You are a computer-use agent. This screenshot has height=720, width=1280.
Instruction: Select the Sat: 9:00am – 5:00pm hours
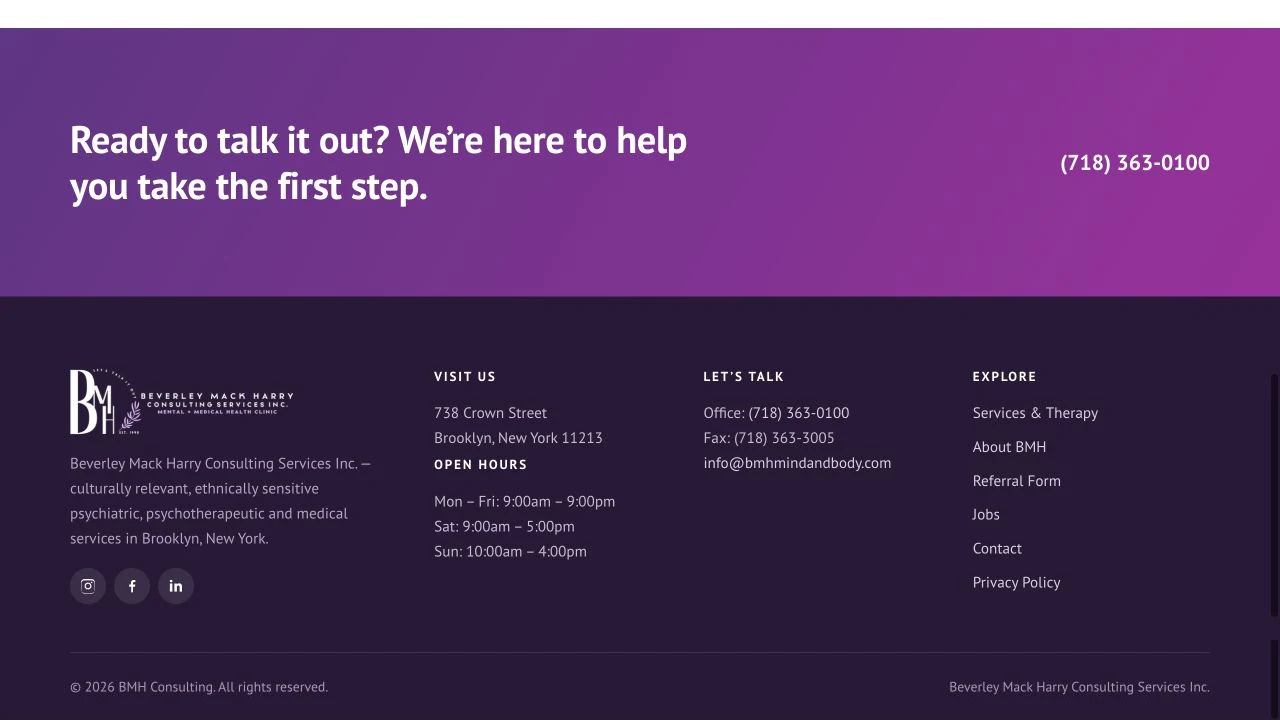coord(504,527)
